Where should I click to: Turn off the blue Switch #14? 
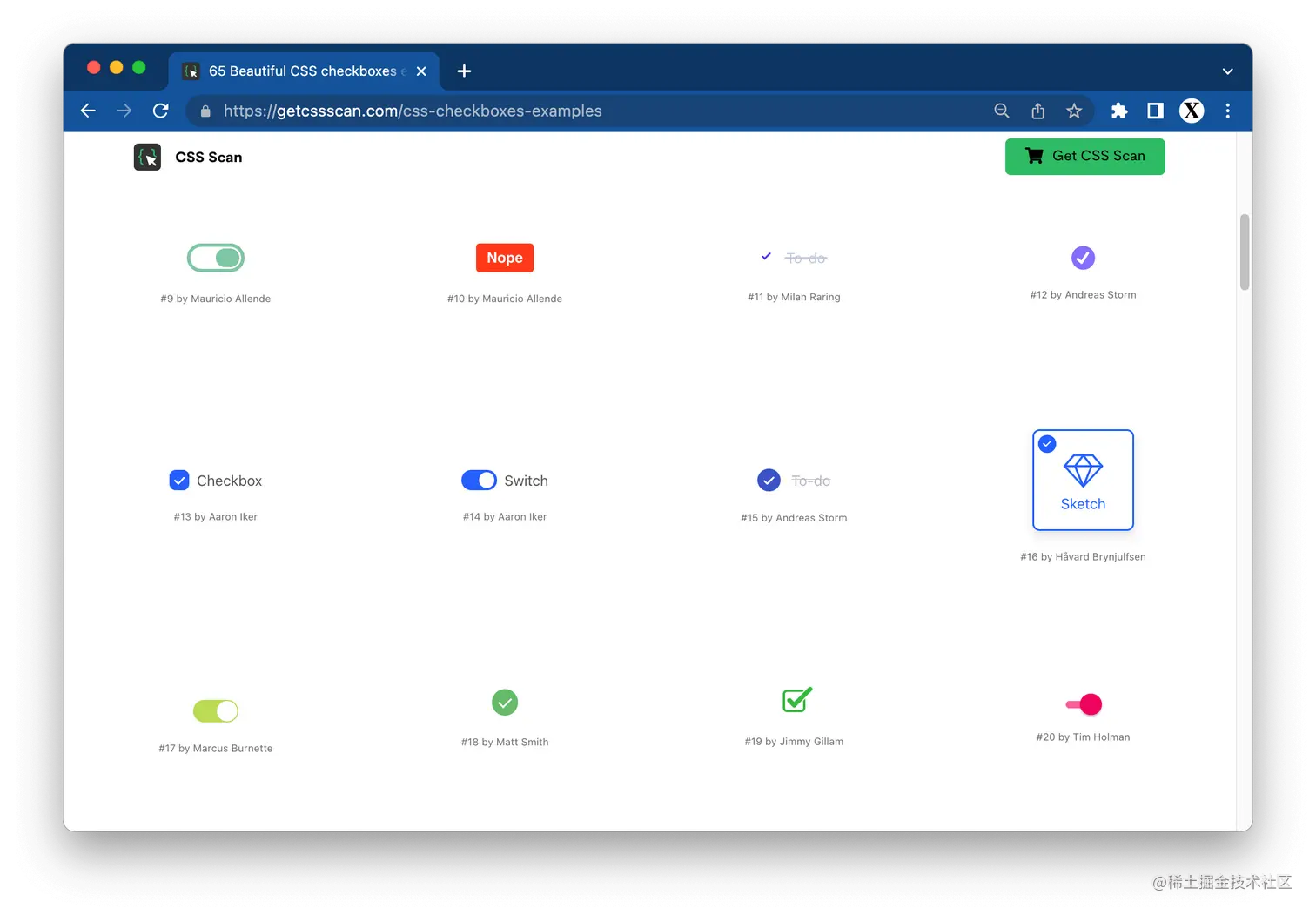(479, 481)
